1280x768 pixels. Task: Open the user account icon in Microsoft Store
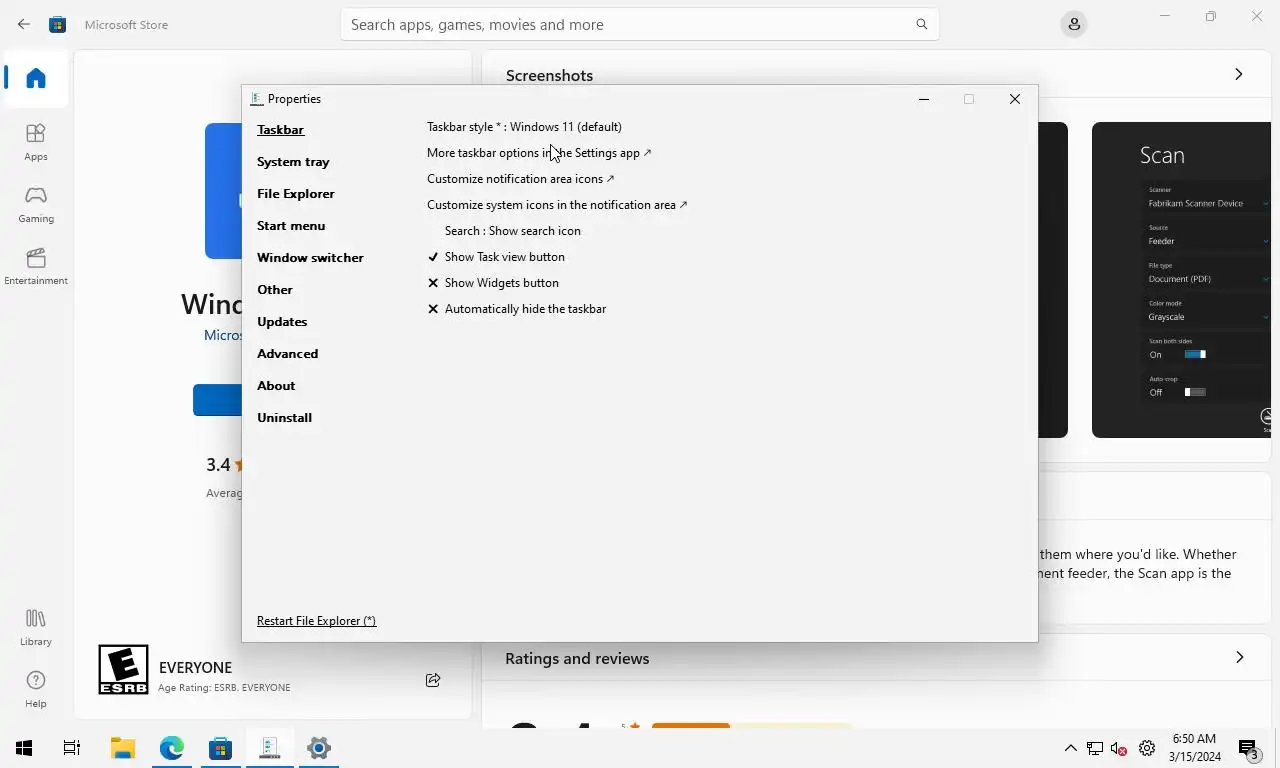(1074, 24)
